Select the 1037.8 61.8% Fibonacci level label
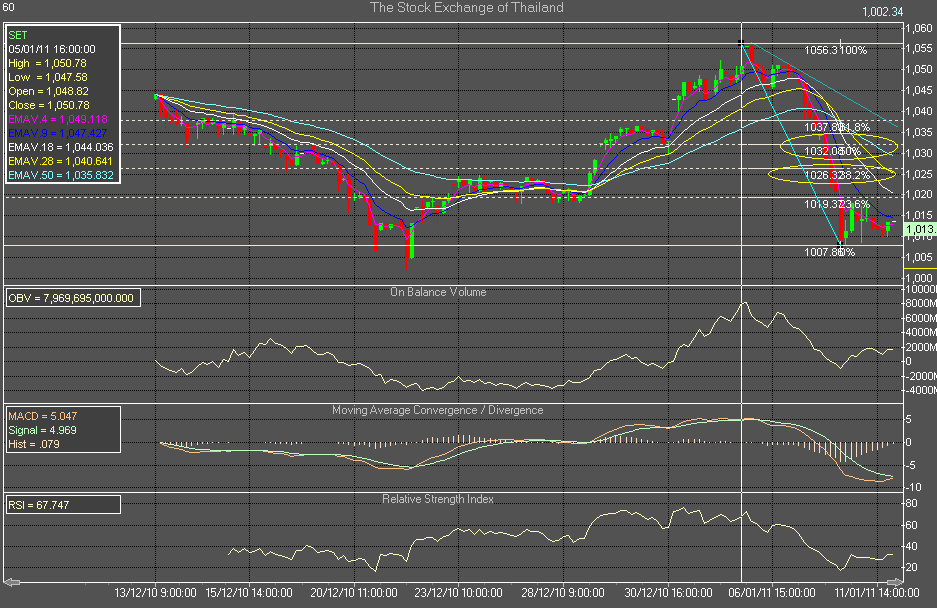The height and width of the screenshot is (608, 937). click(837, 127)
